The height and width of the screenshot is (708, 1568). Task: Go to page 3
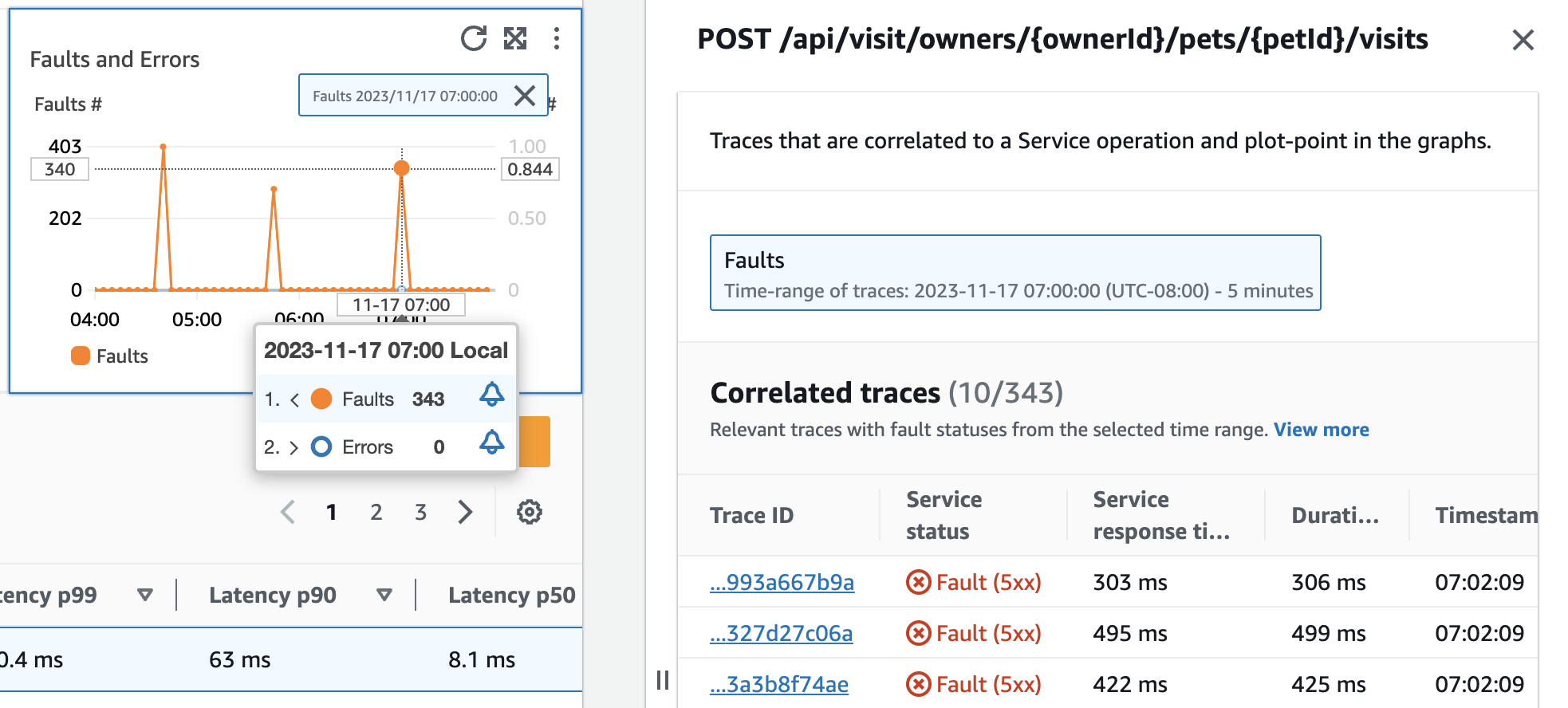pos(420,512)
